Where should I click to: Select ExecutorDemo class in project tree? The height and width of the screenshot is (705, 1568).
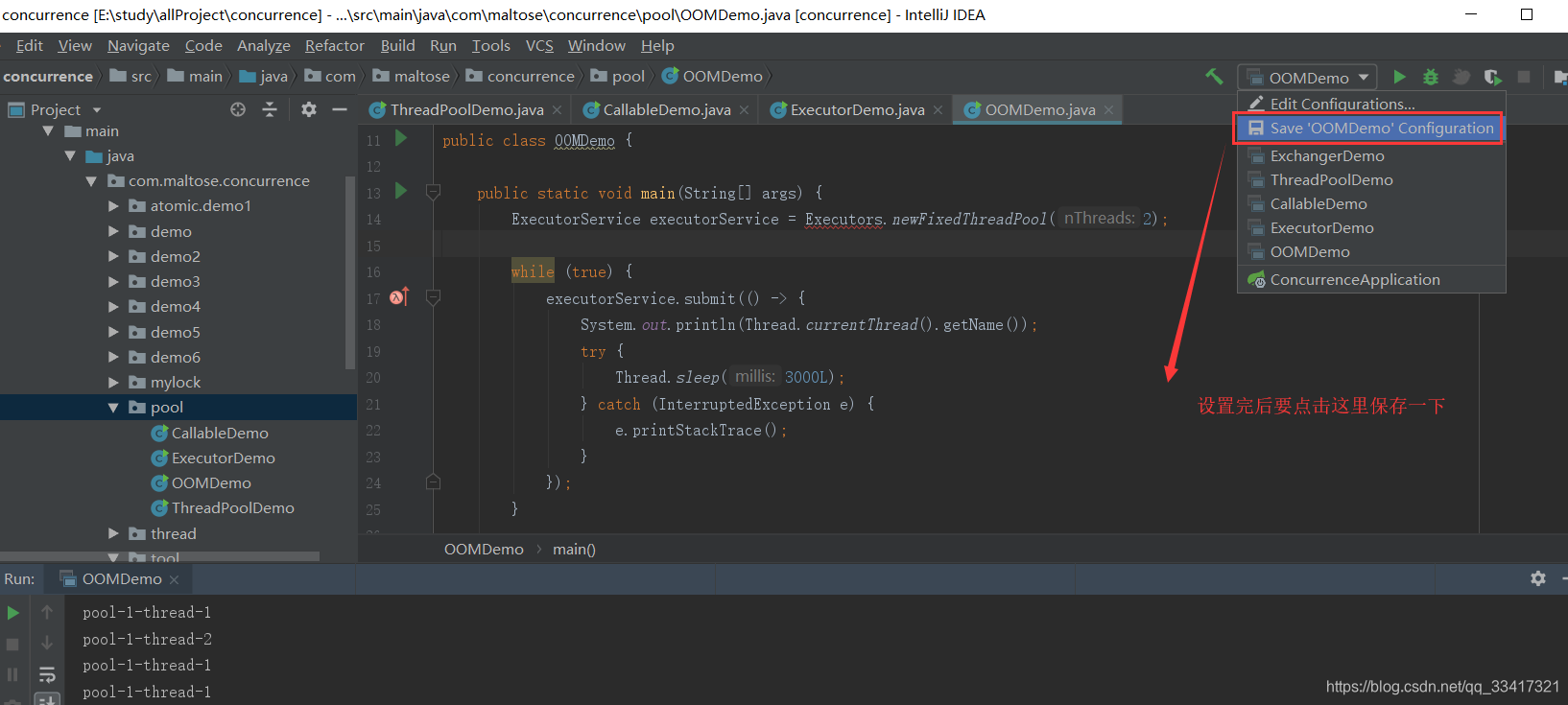pos(213,458)
